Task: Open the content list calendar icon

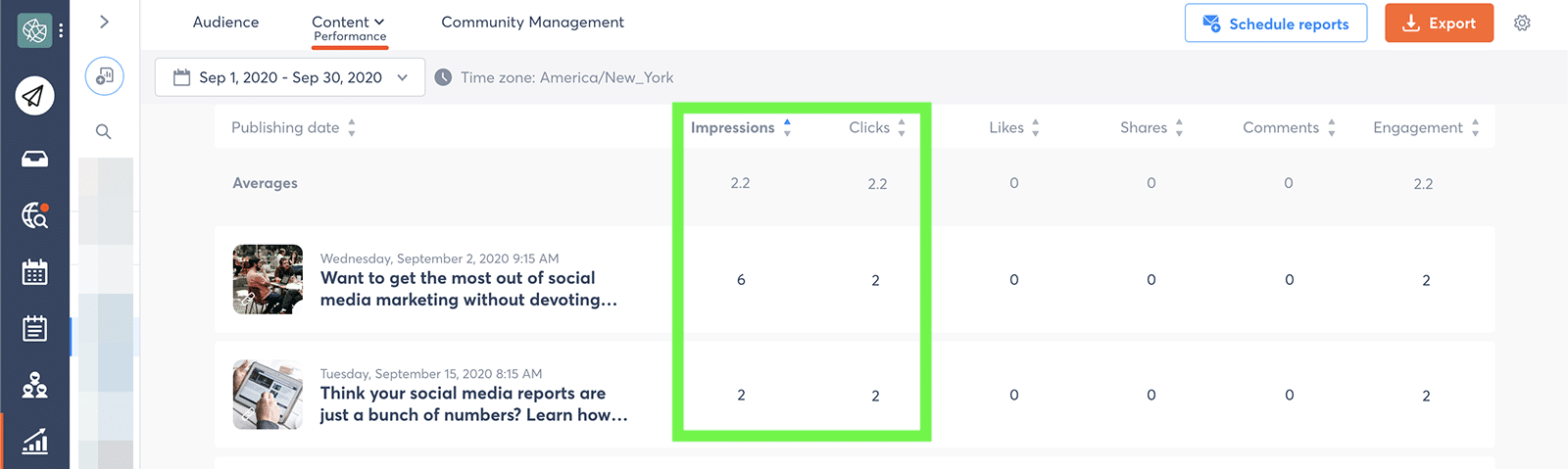Action: (x=34, y=329)
